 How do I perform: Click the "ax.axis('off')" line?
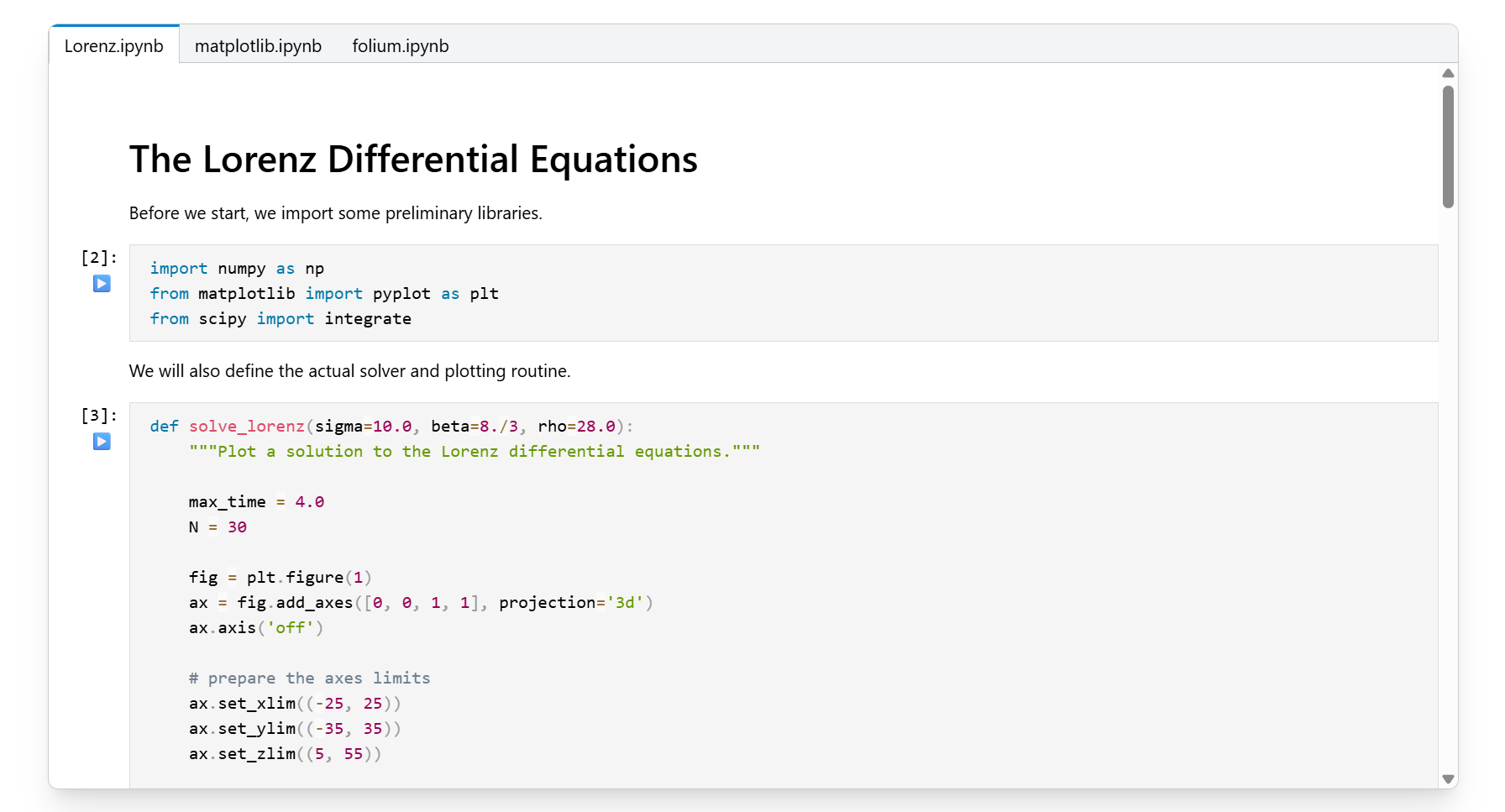click(256, 628)
